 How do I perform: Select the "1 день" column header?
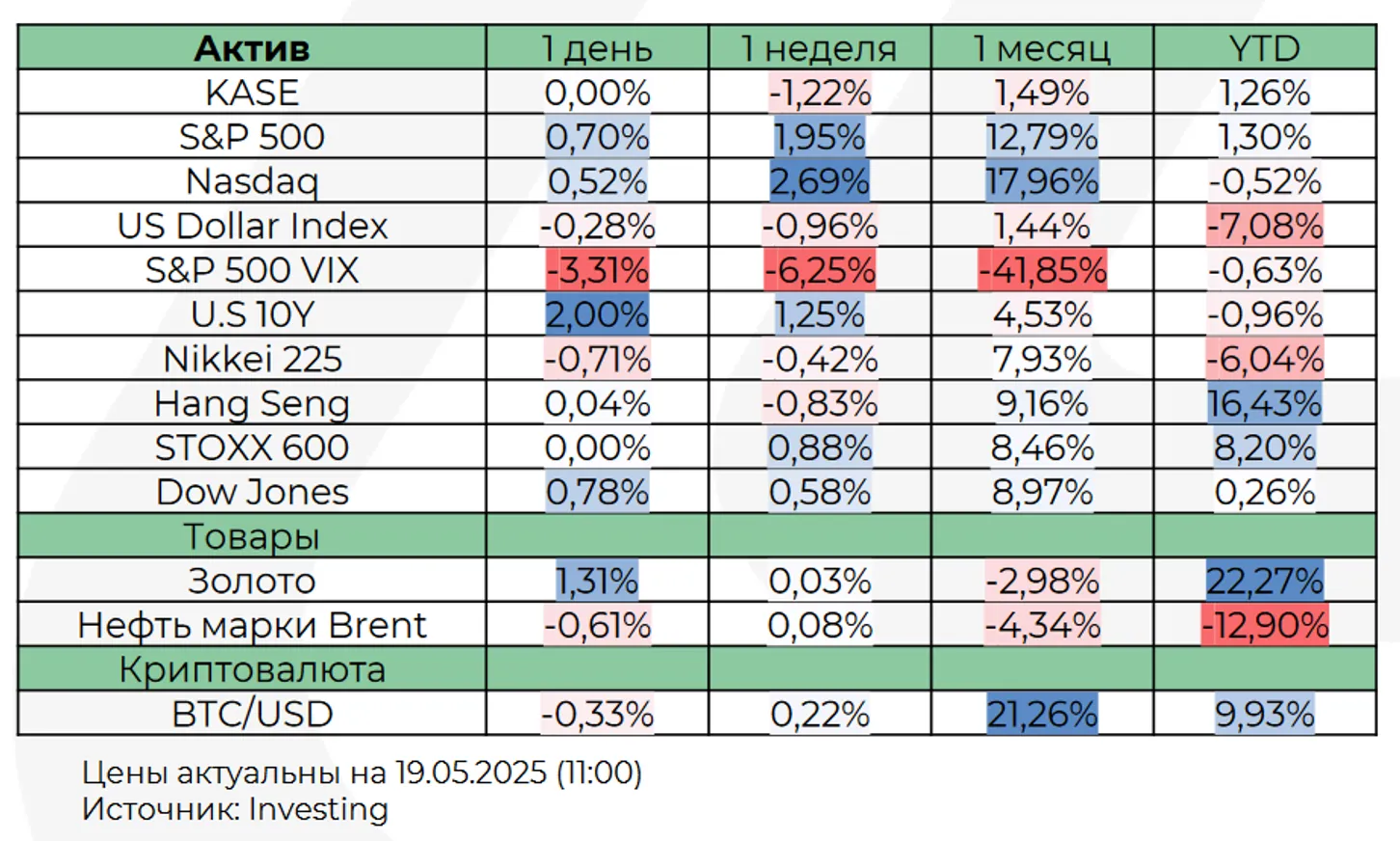597,48
